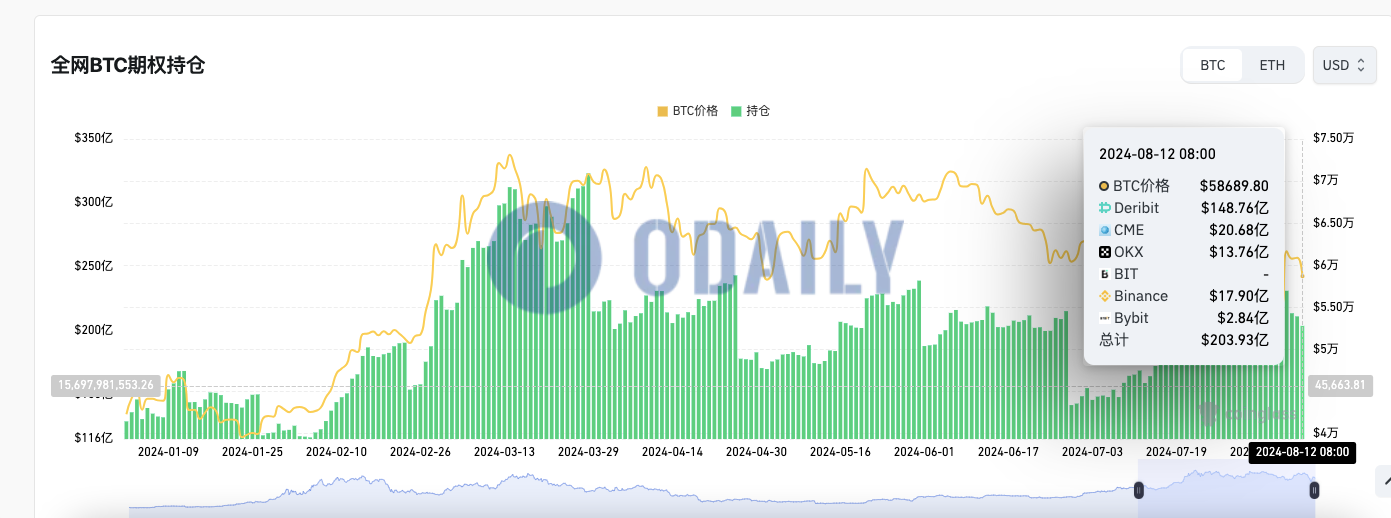Click the Deribit icon in tooltip
Screen dimensions: 1391x518
click(x=1104, y=208)
